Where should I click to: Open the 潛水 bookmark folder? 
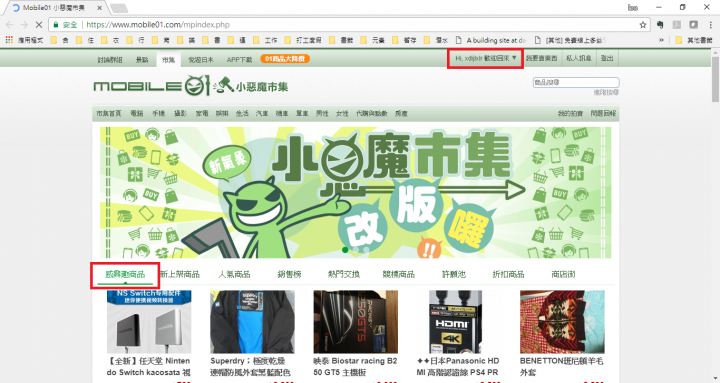pyautogui.click(x=436, y=40)
